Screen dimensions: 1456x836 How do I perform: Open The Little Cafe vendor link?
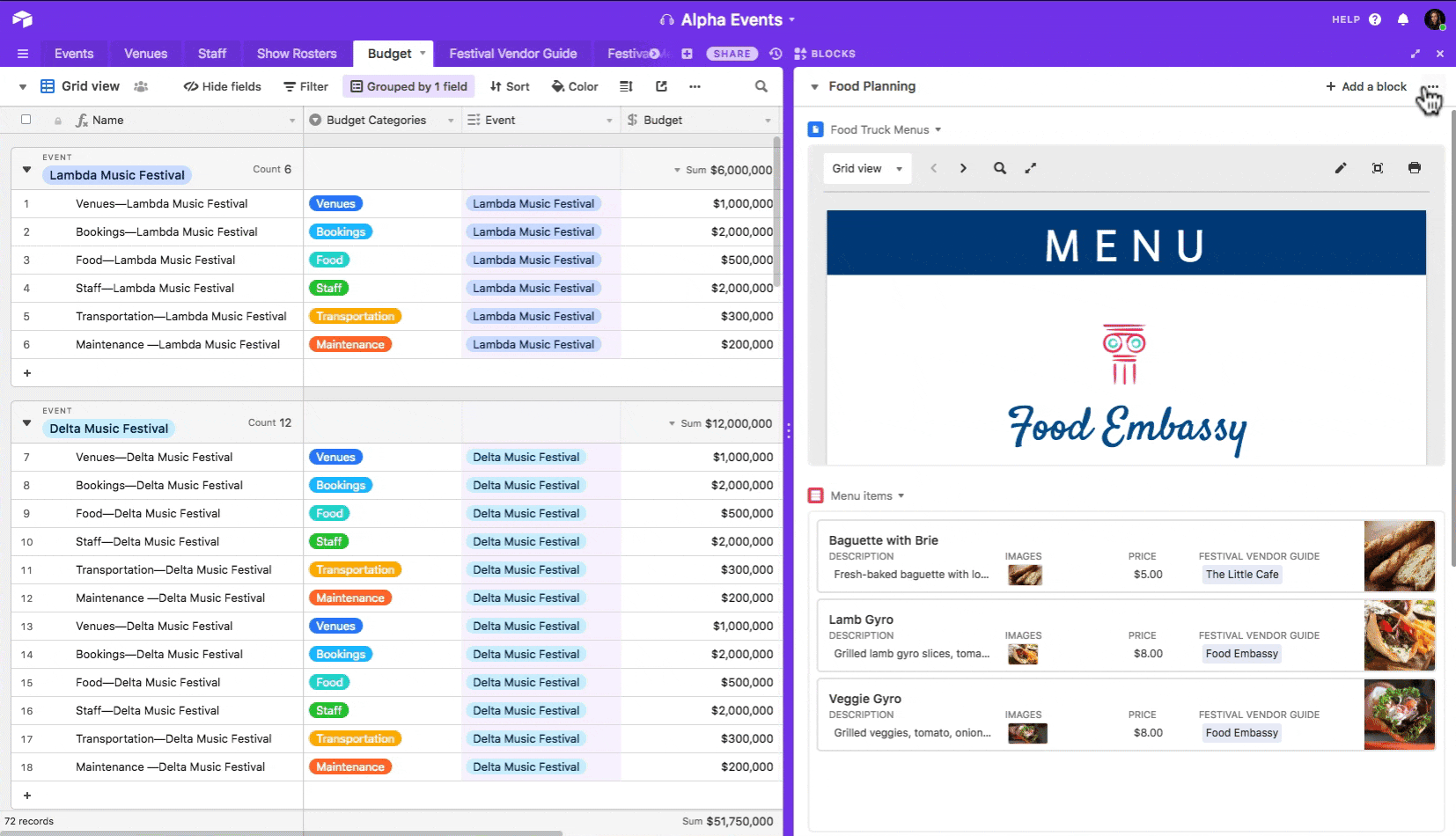coord(1242,575)
